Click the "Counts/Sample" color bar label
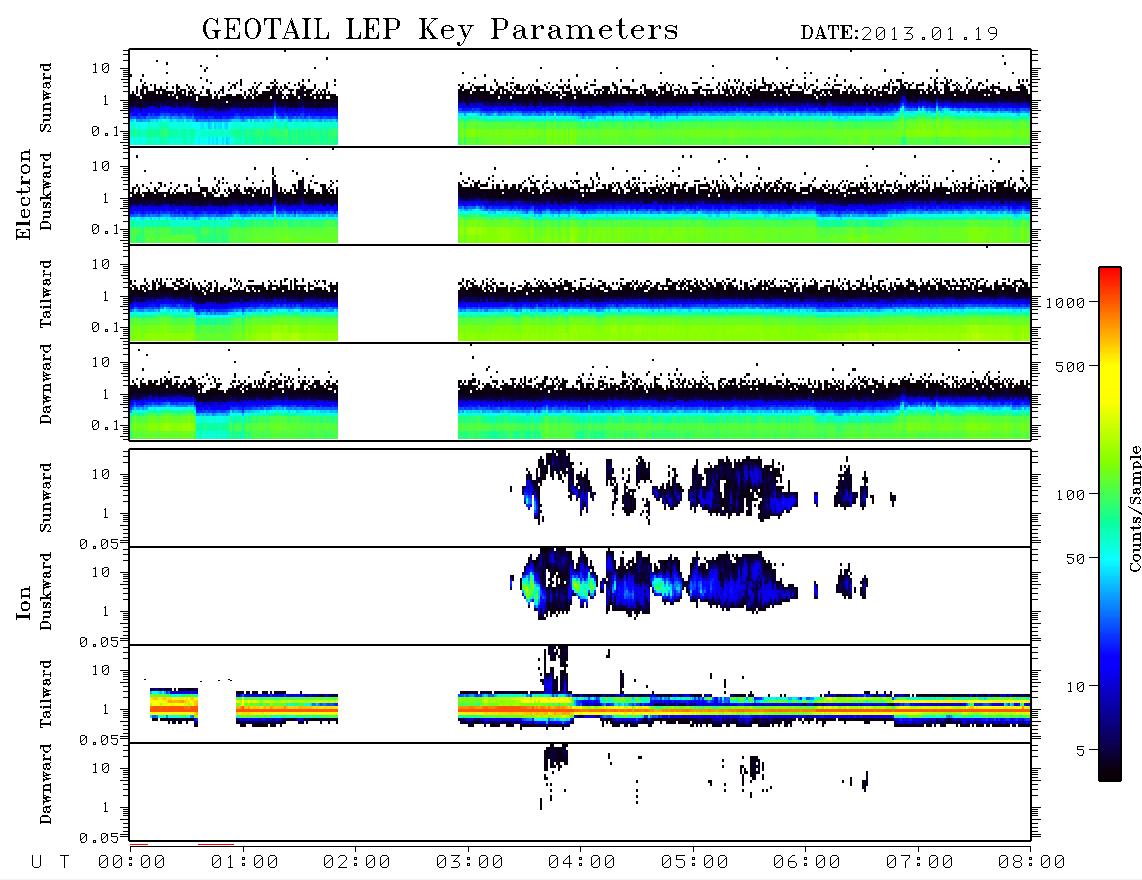The width and height of the screenshot is (1142, 880). point(1134,508)
